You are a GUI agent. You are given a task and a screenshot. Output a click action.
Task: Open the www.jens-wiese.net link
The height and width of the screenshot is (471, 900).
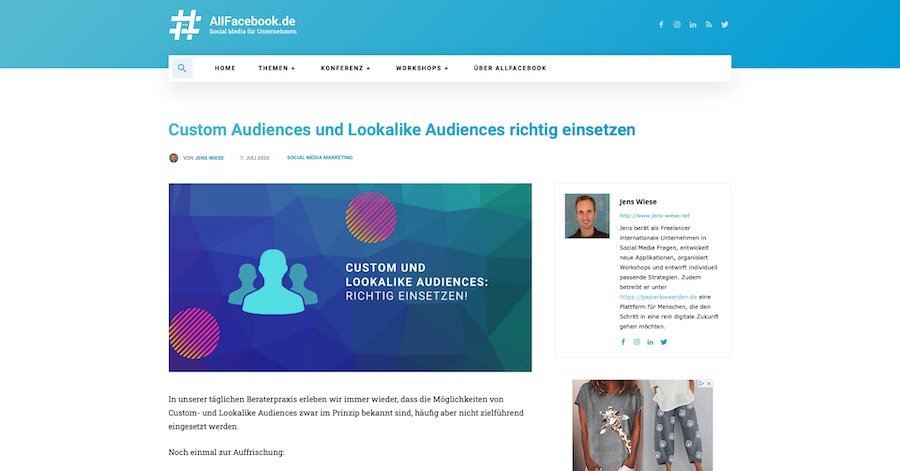click(654, 216)
